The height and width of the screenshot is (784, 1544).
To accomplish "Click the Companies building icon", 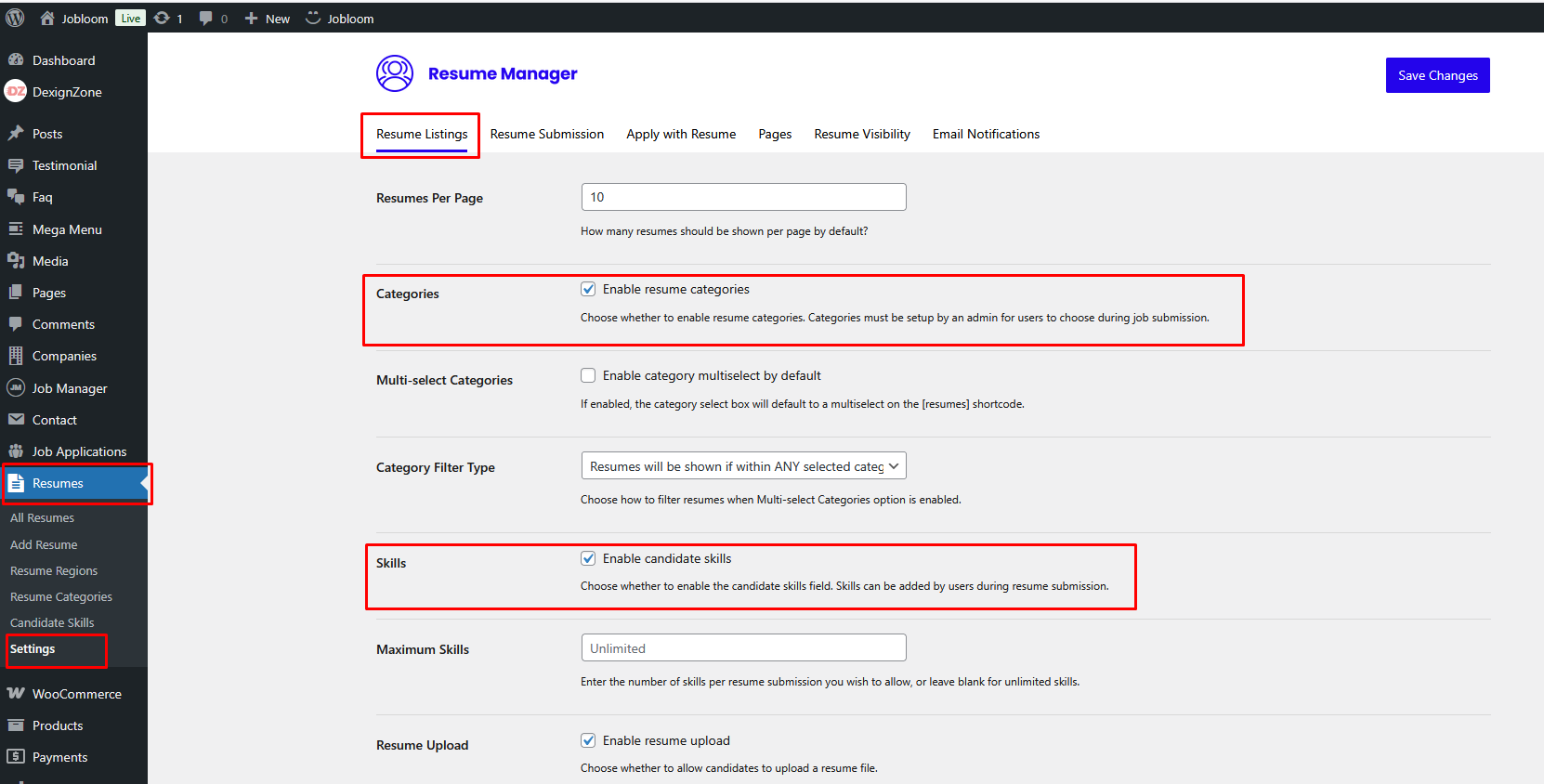I will point(16,356).
